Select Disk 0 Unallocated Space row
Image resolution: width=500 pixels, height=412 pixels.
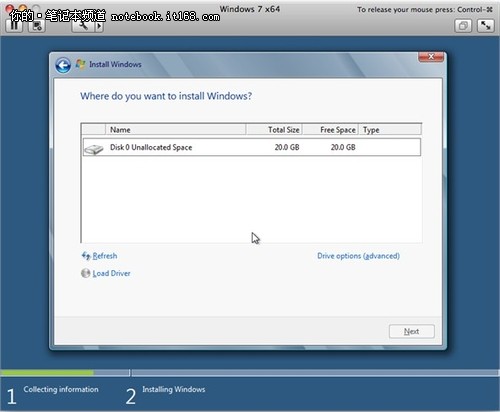252,147
